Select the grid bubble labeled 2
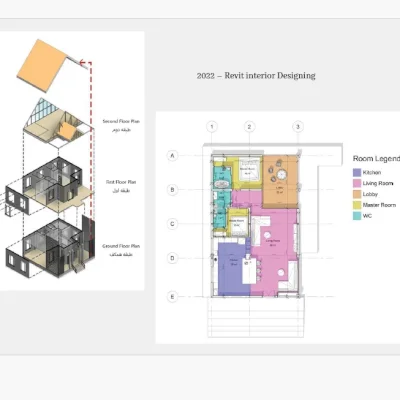The width and height of the screenshot is (400, 400). 249,127
